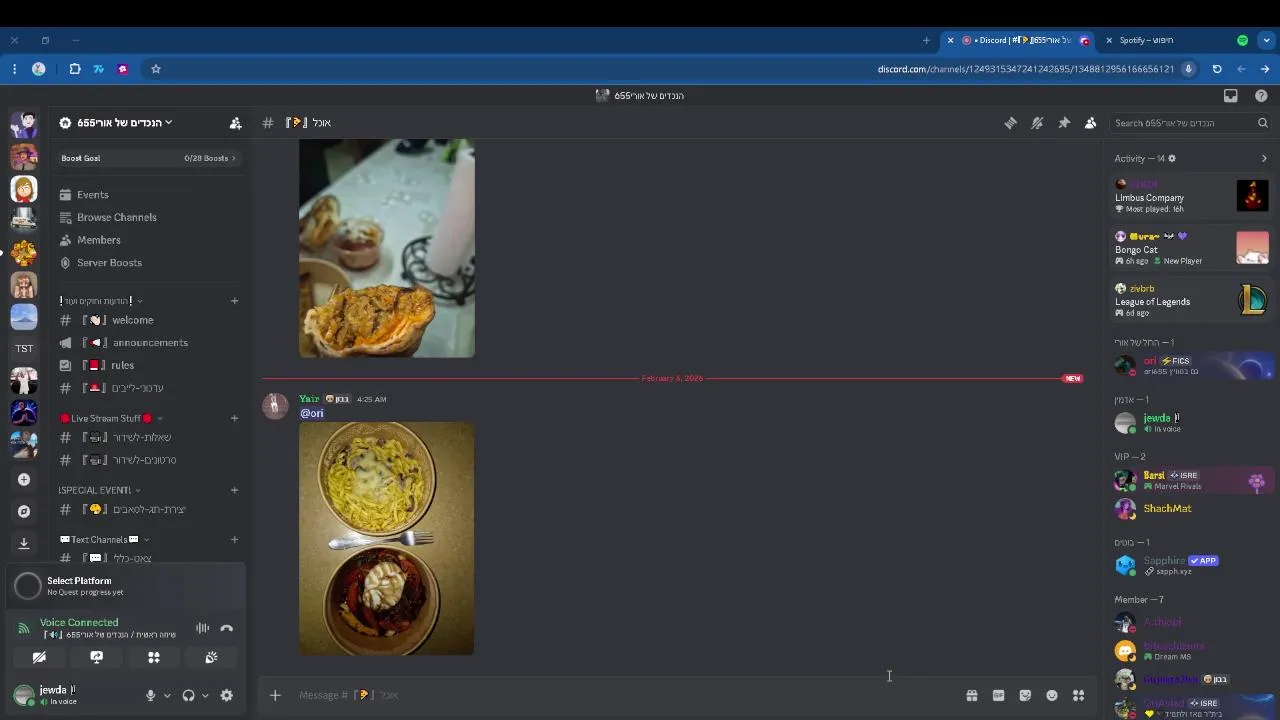1280x720 pixels.
Task: Open Members page
Action: pyautogui.click(x=98, y=240)
